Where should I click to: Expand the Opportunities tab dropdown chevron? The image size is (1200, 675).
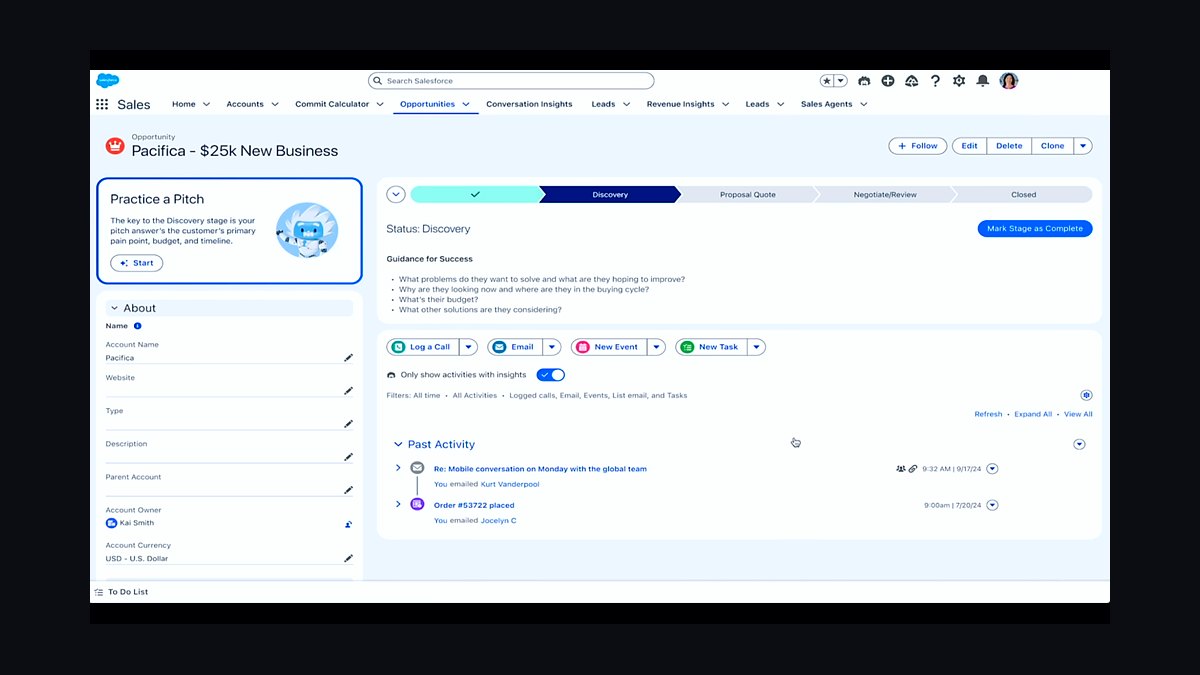tap(466, 104)
